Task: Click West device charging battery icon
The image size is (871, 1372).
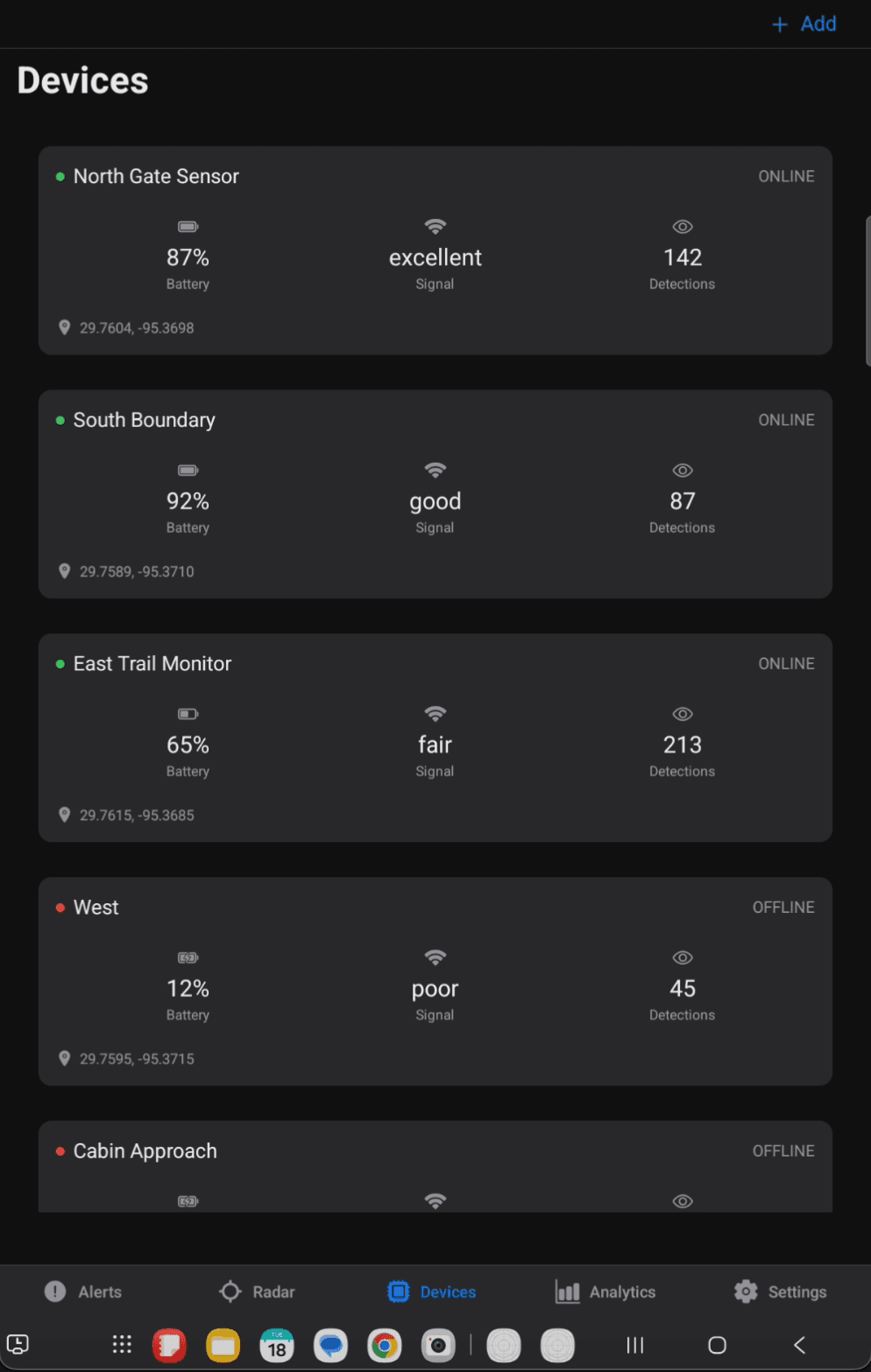Action: tap(188, 958)
